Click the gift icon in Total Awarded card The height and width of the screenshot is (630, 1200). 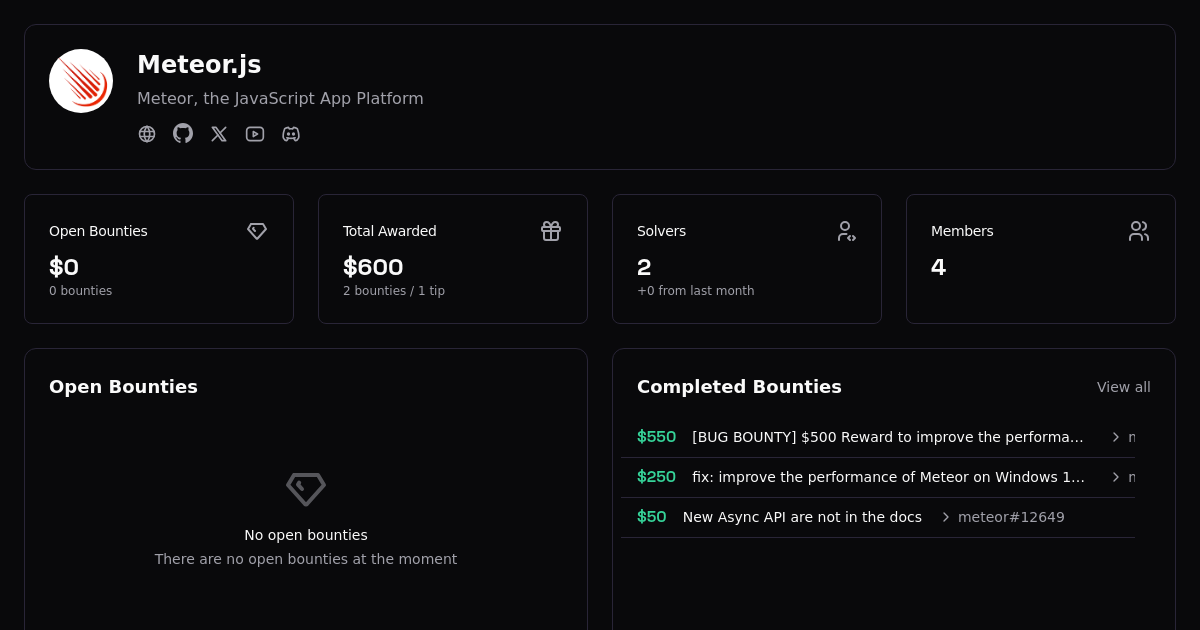tap(551, 231)
